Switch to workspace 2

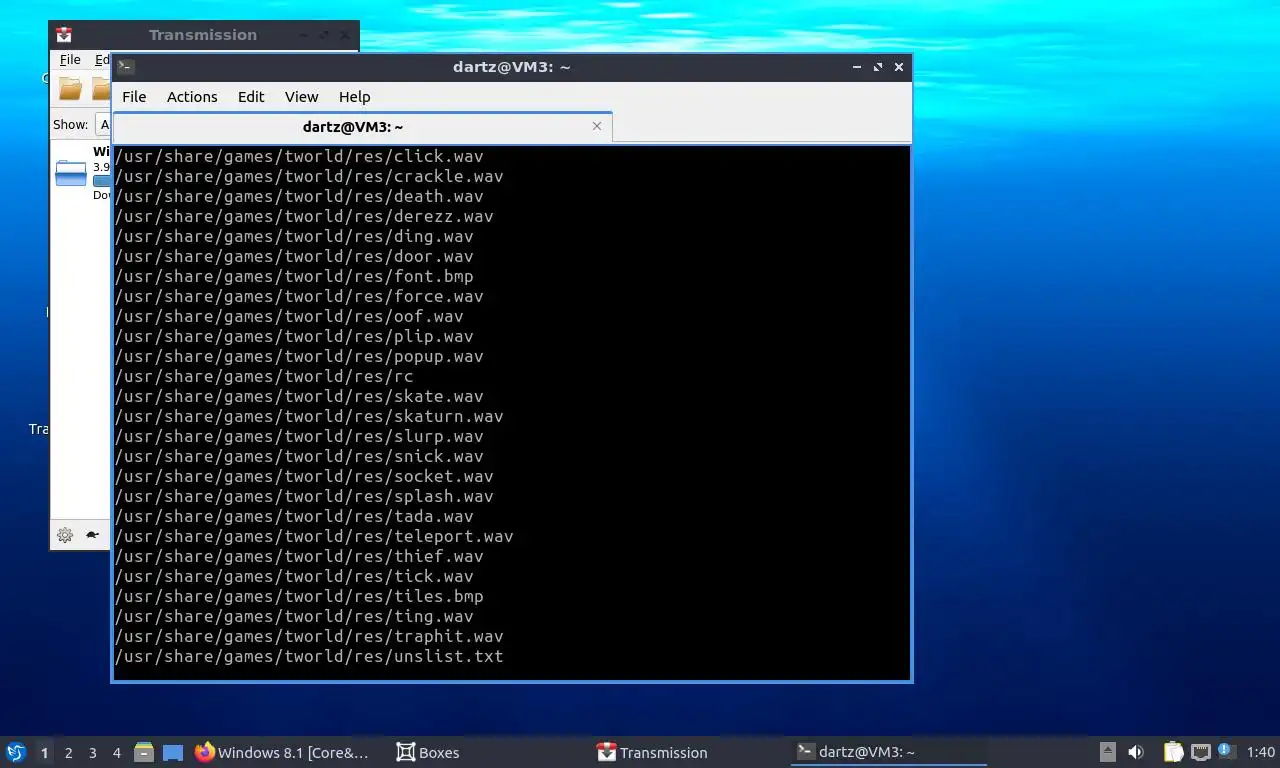pos(68,753)
